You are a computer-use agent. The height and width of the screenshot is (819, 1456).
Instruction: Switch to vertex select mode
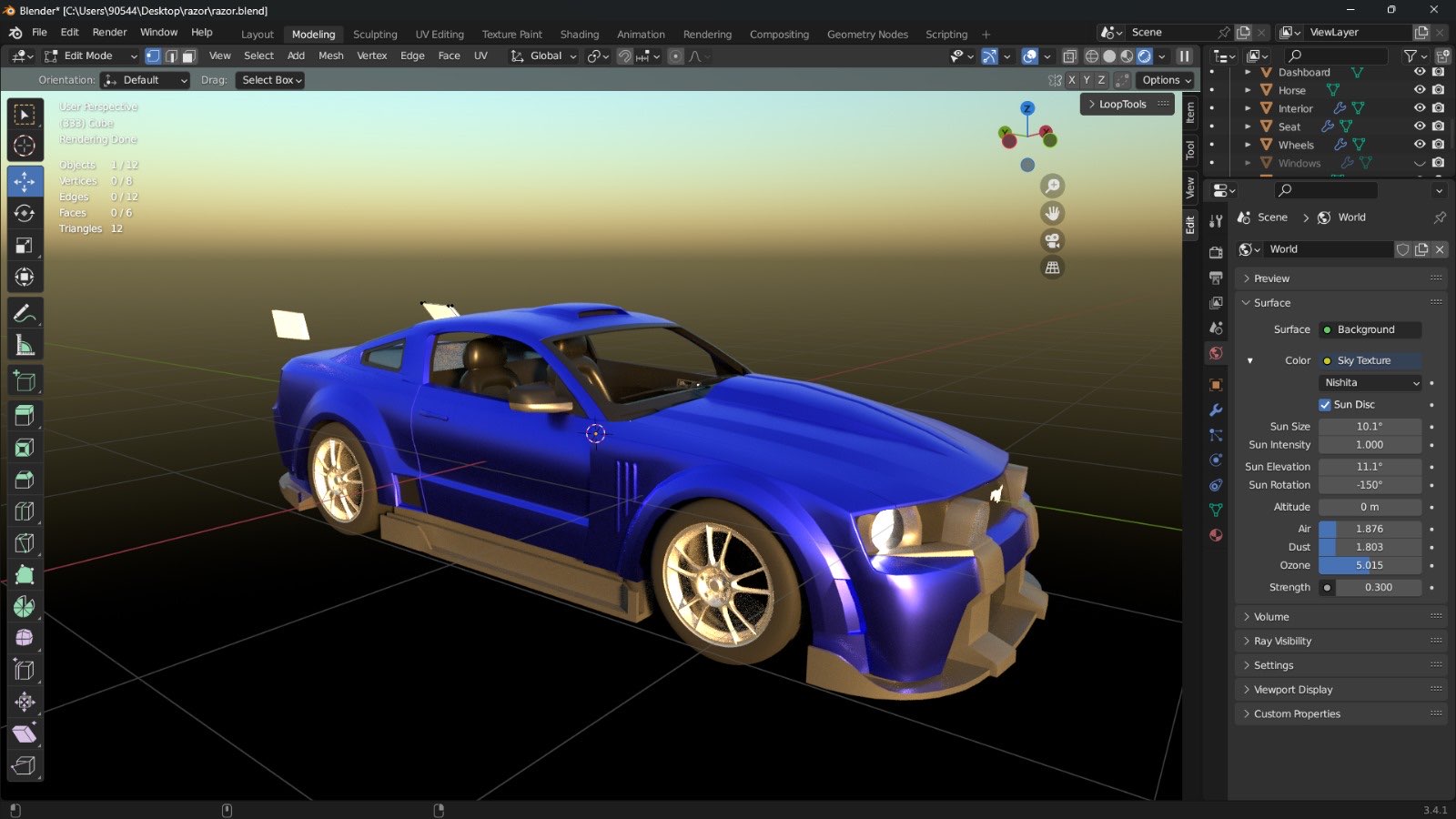tap(153, 56)
